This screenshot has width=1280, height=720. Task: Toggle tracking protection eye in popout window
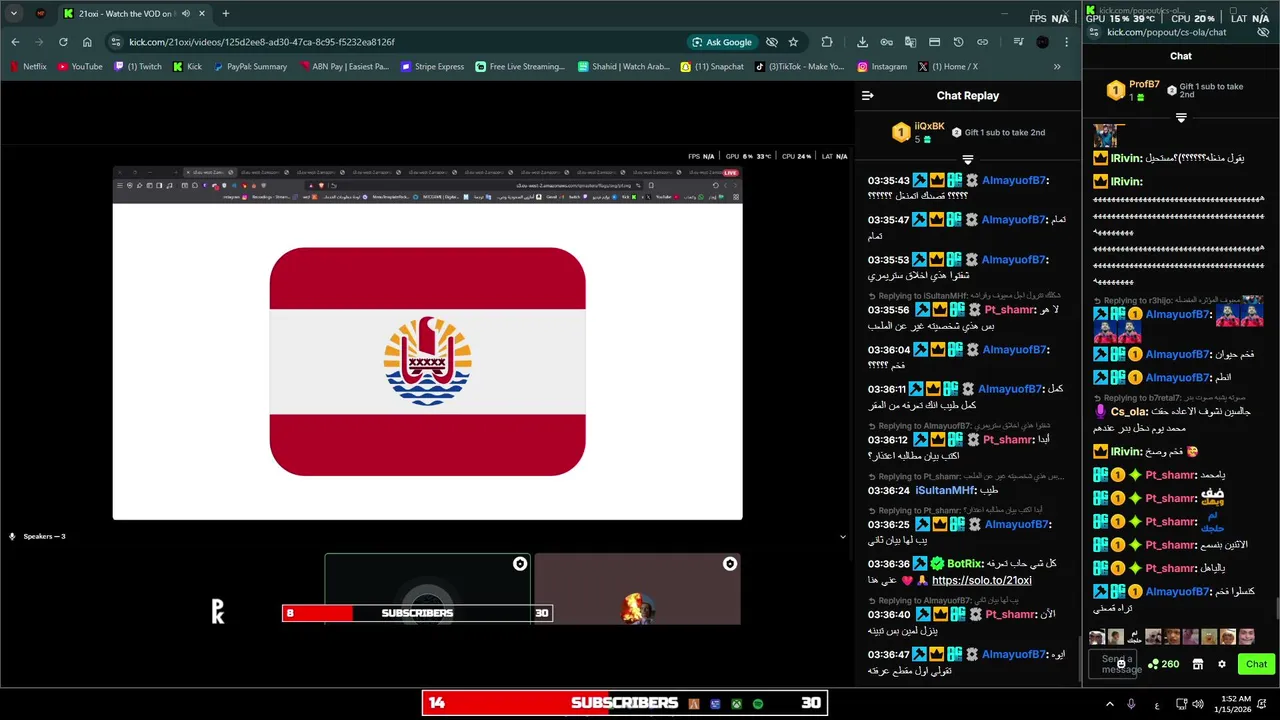click(1263, 32)
